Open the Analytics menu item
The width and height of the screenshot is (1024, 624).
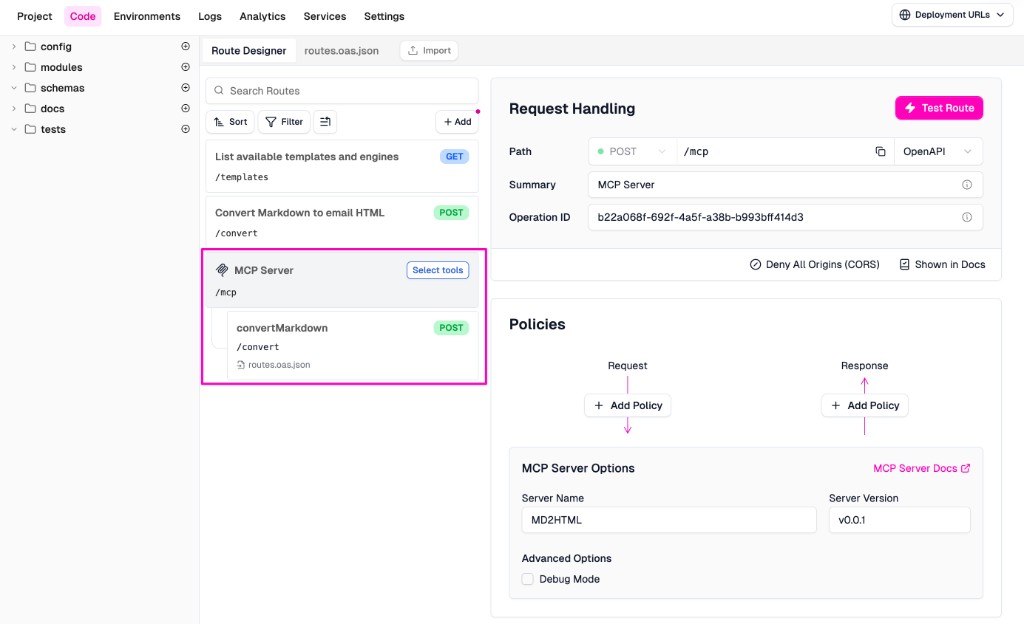pyautogui.click(x=262, y=17)
